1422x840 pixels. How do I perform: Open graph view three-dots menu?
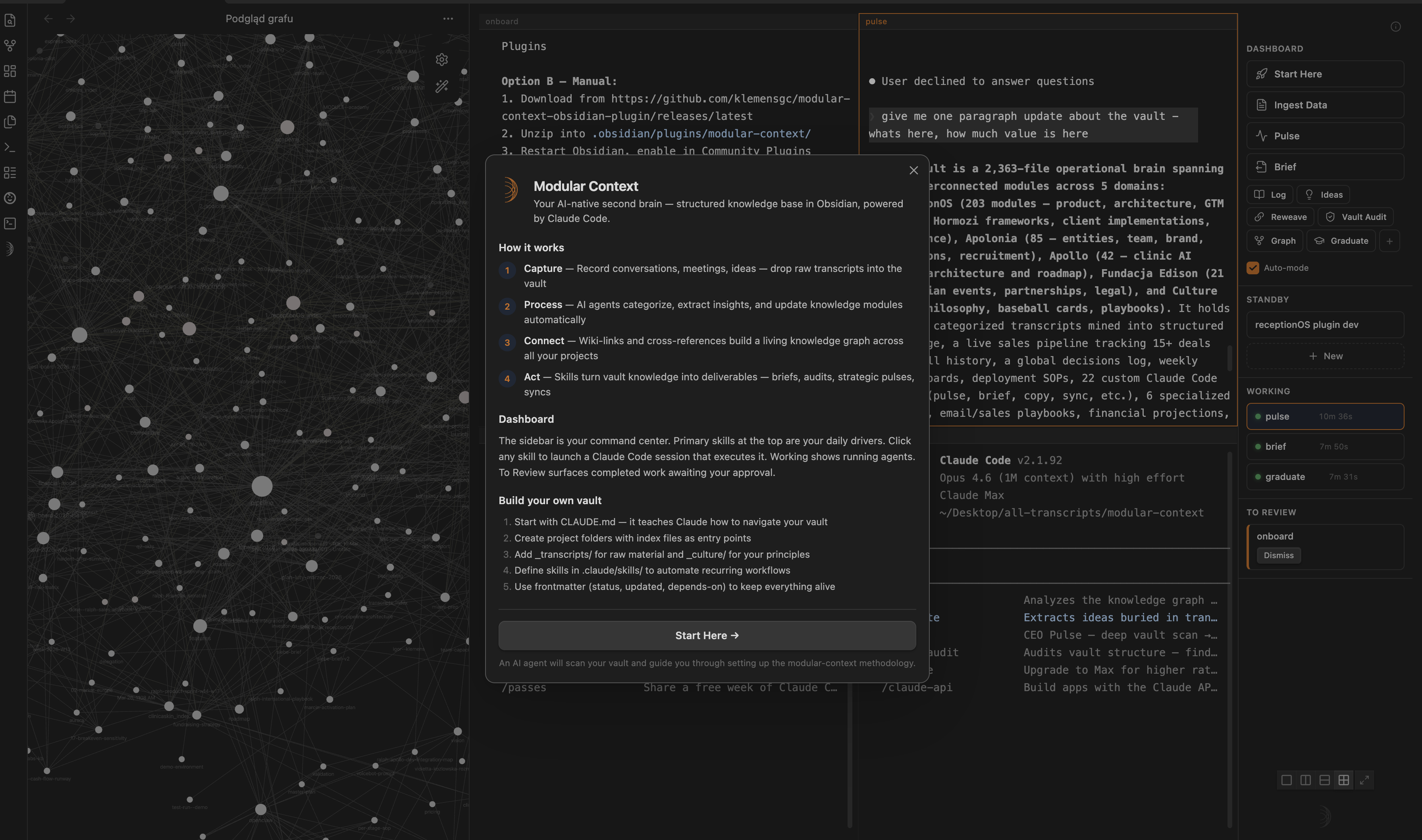click(448, 19)
